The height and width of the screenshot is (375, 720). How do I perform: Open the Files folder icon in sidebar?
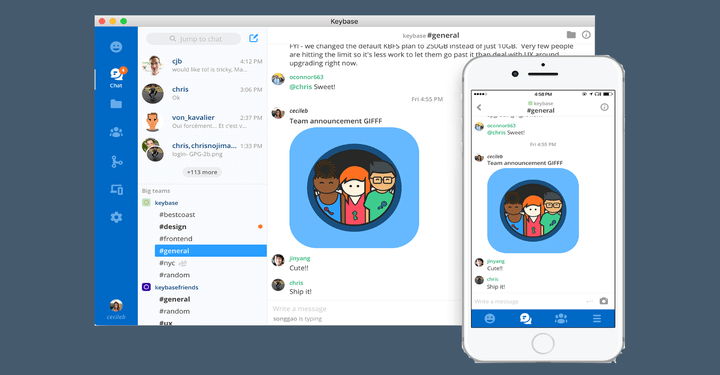(x=116, y=104)
